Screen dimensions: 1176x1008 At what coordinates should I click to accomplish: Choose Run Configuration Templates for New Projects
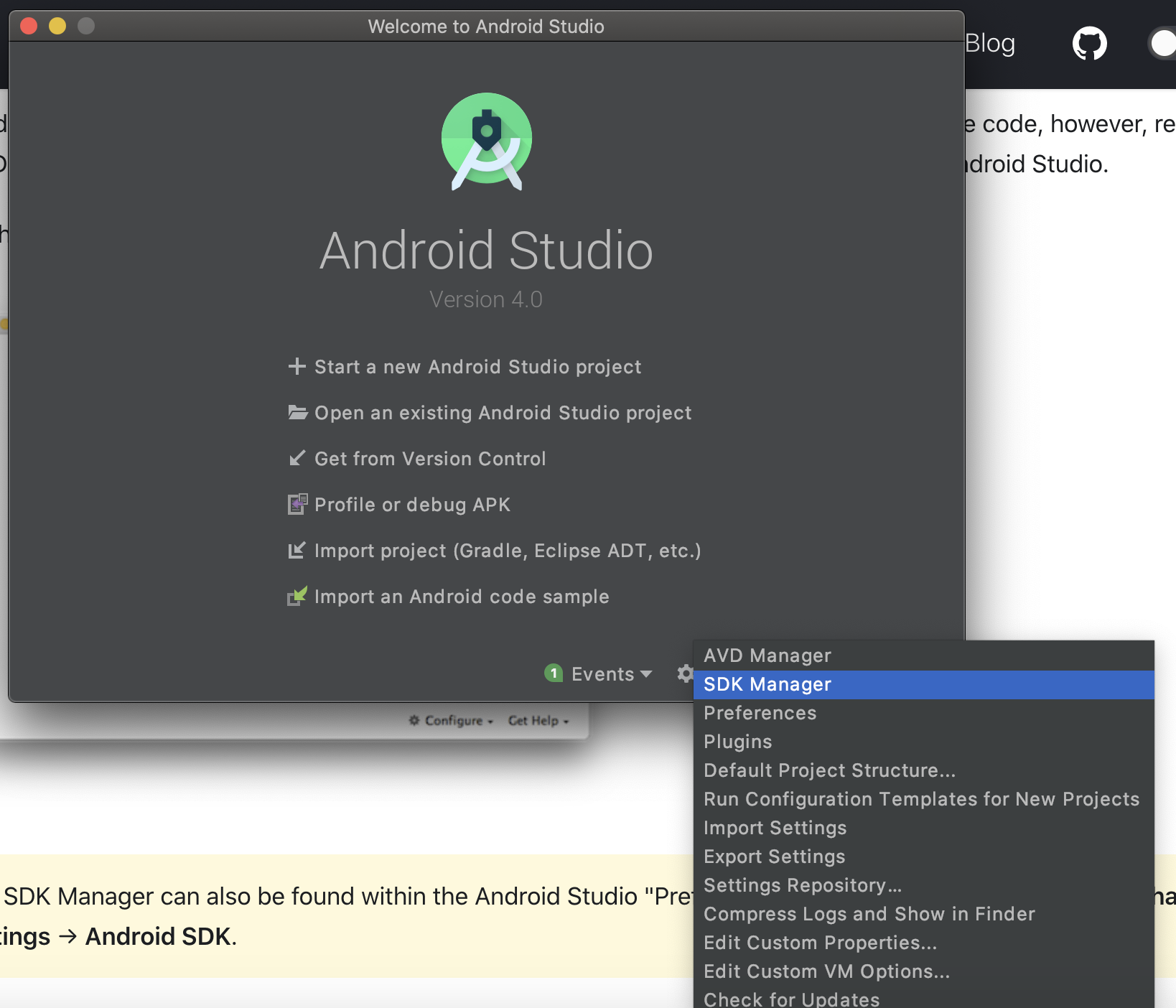click(x=923, y=799)
